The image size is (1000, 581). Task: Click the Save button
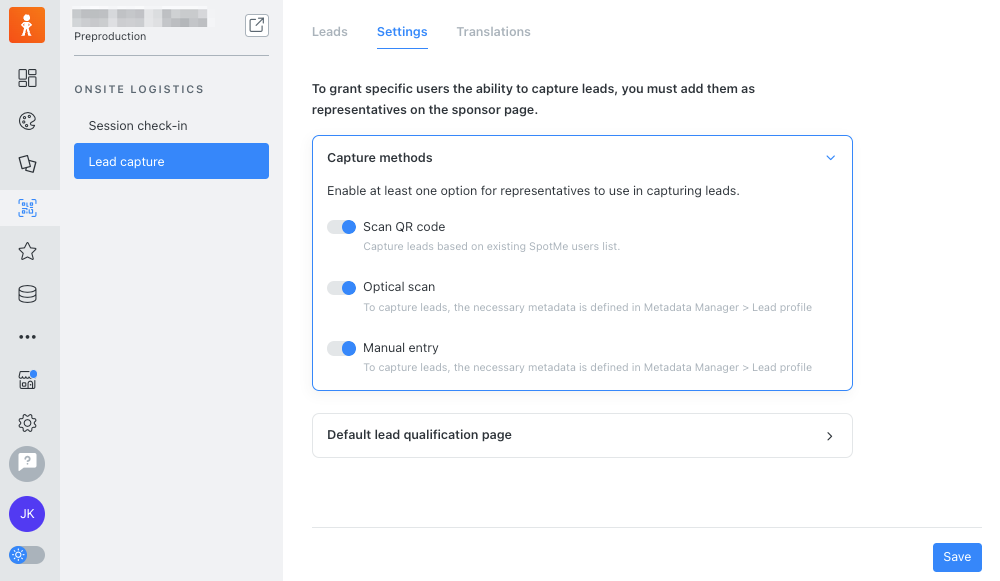click(957, 557)
